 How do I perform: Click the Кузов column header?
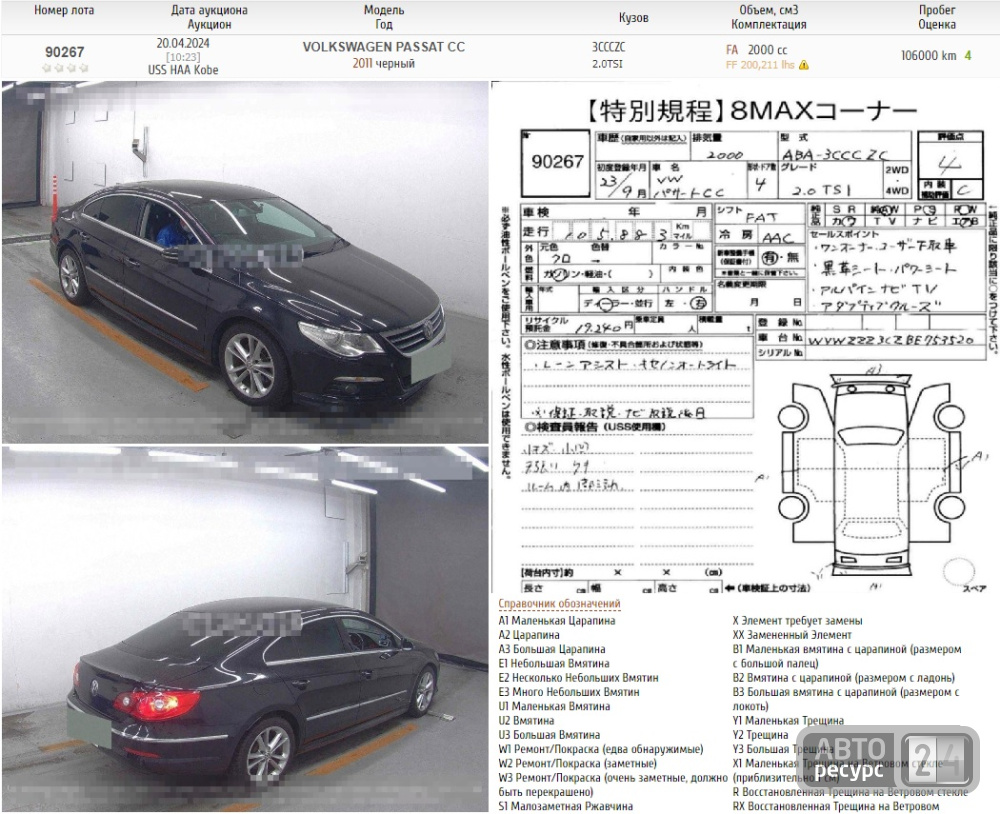tap(633, 18)
